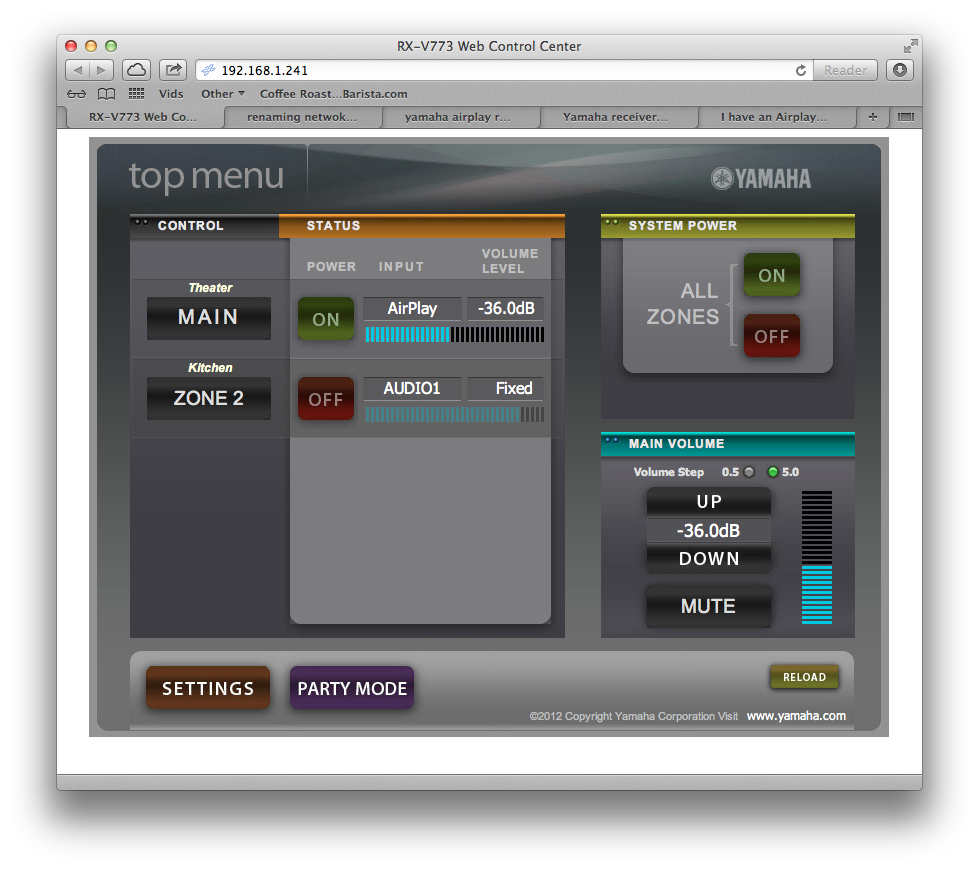Image resolution: width=979 pixels, height=869 pixels.
Task: Go forward with browser forward arrow
Action: [101, 70]
